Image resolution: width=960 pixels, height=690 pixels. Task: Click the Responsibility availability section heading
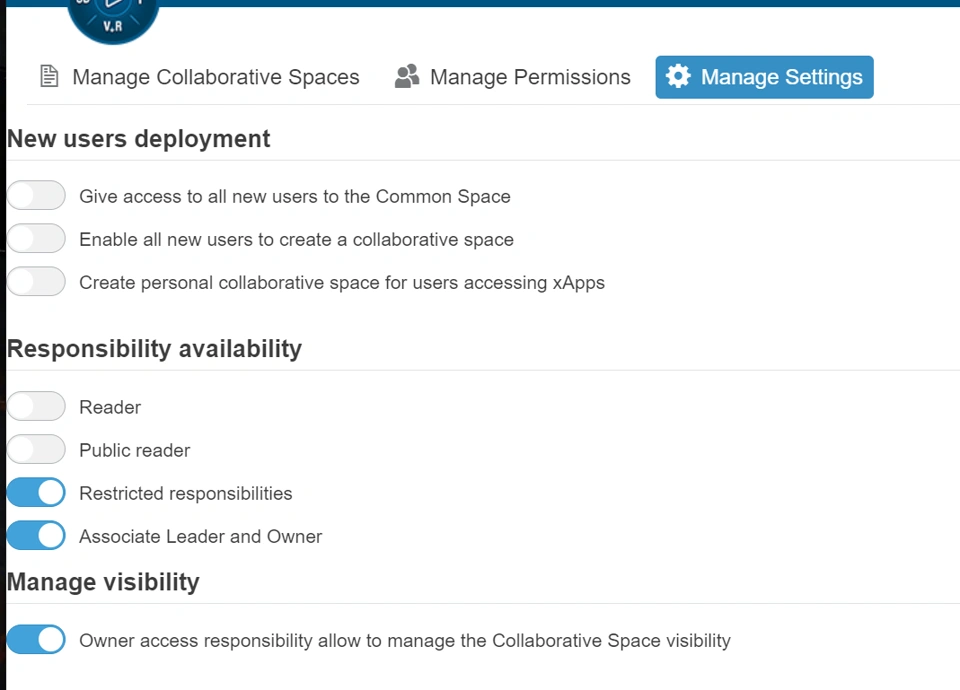pos(154,349)
